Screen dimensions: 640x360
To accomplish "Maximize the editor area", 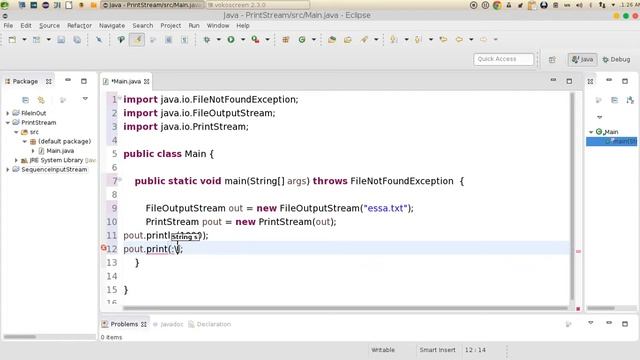I will (569, 81).
